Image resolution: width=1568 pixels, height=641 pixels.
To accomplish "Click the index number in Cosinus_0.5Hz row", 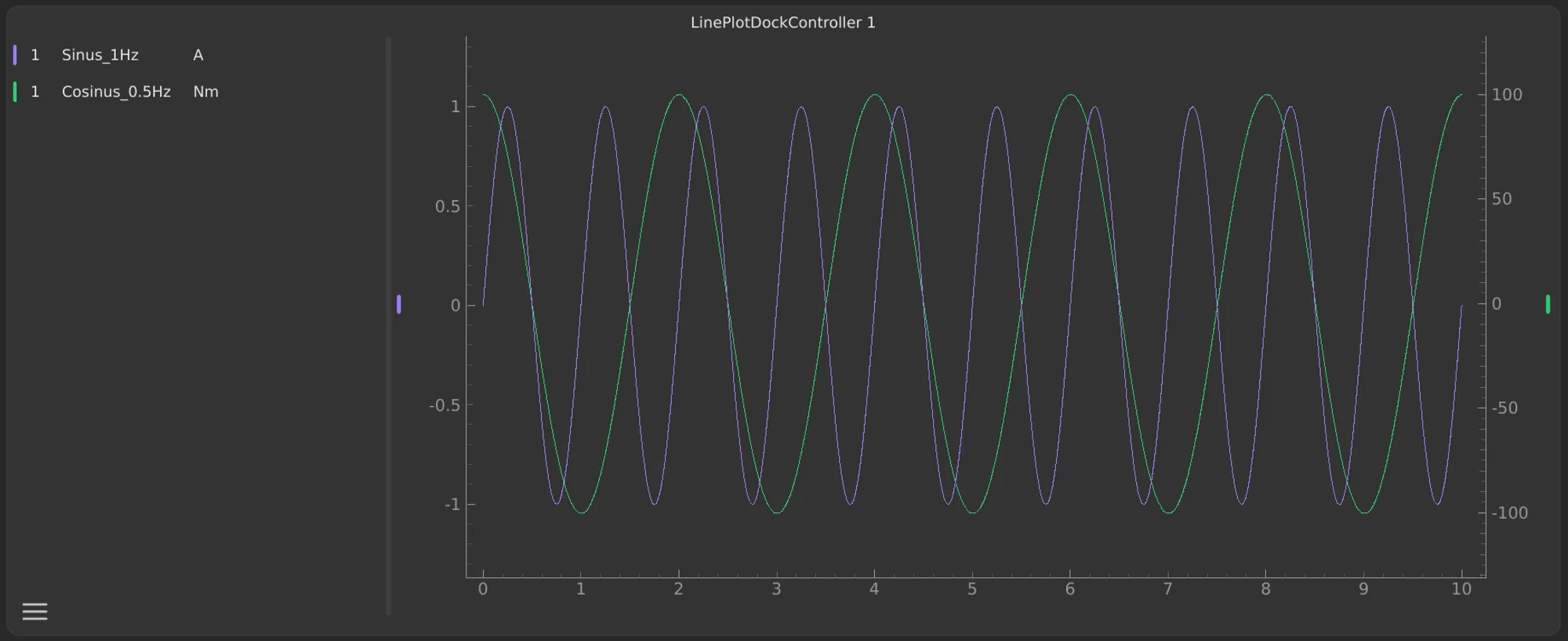I will (34, 92).
